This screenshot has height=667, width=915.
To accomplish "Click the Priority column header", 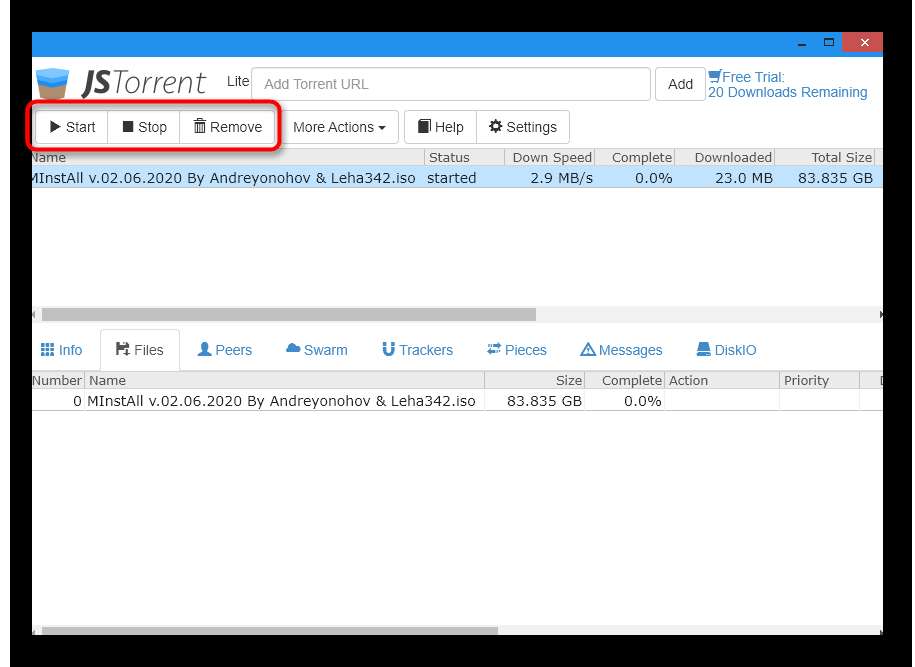I will click(x=819, y=380).
